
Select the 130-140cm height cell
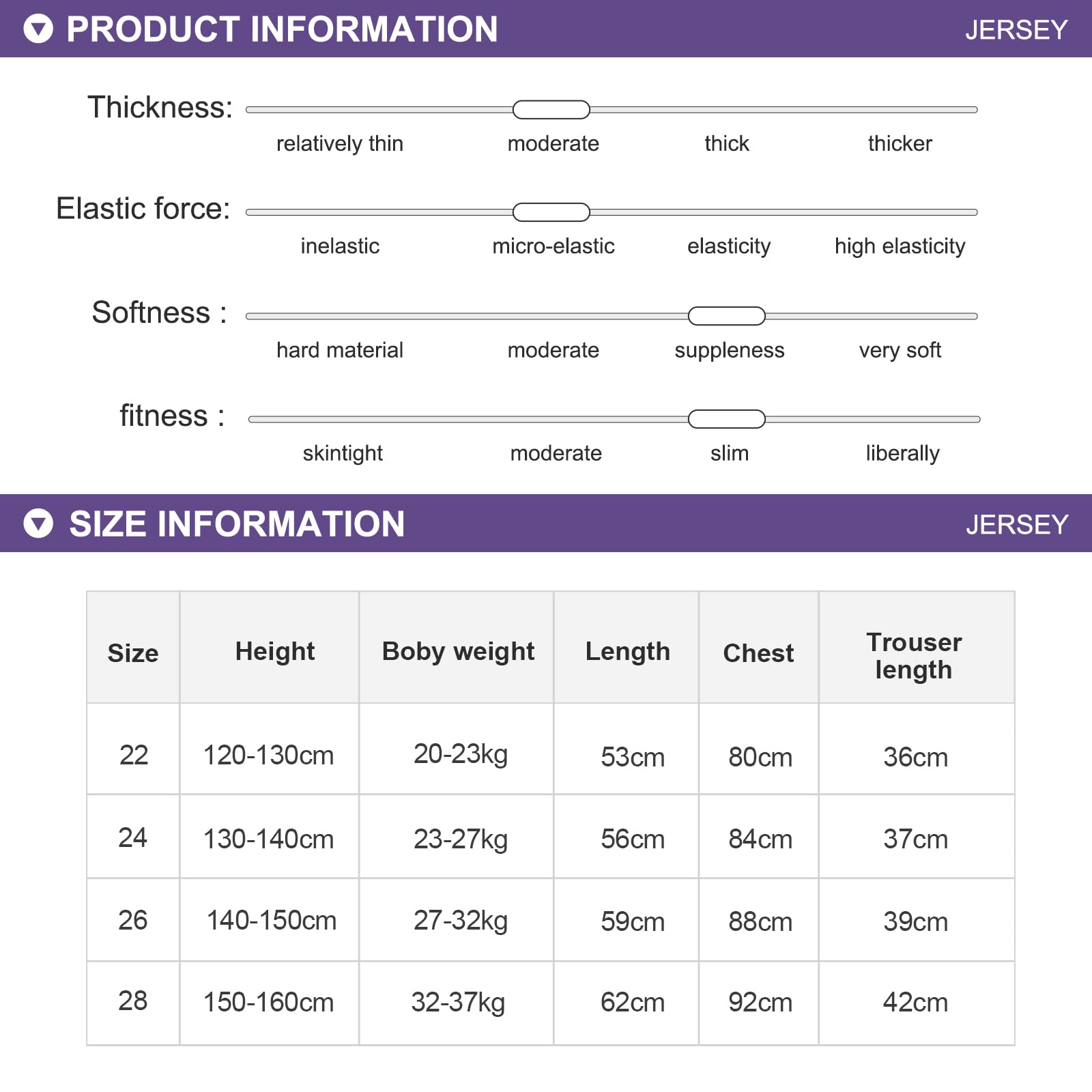pos(269,837)
